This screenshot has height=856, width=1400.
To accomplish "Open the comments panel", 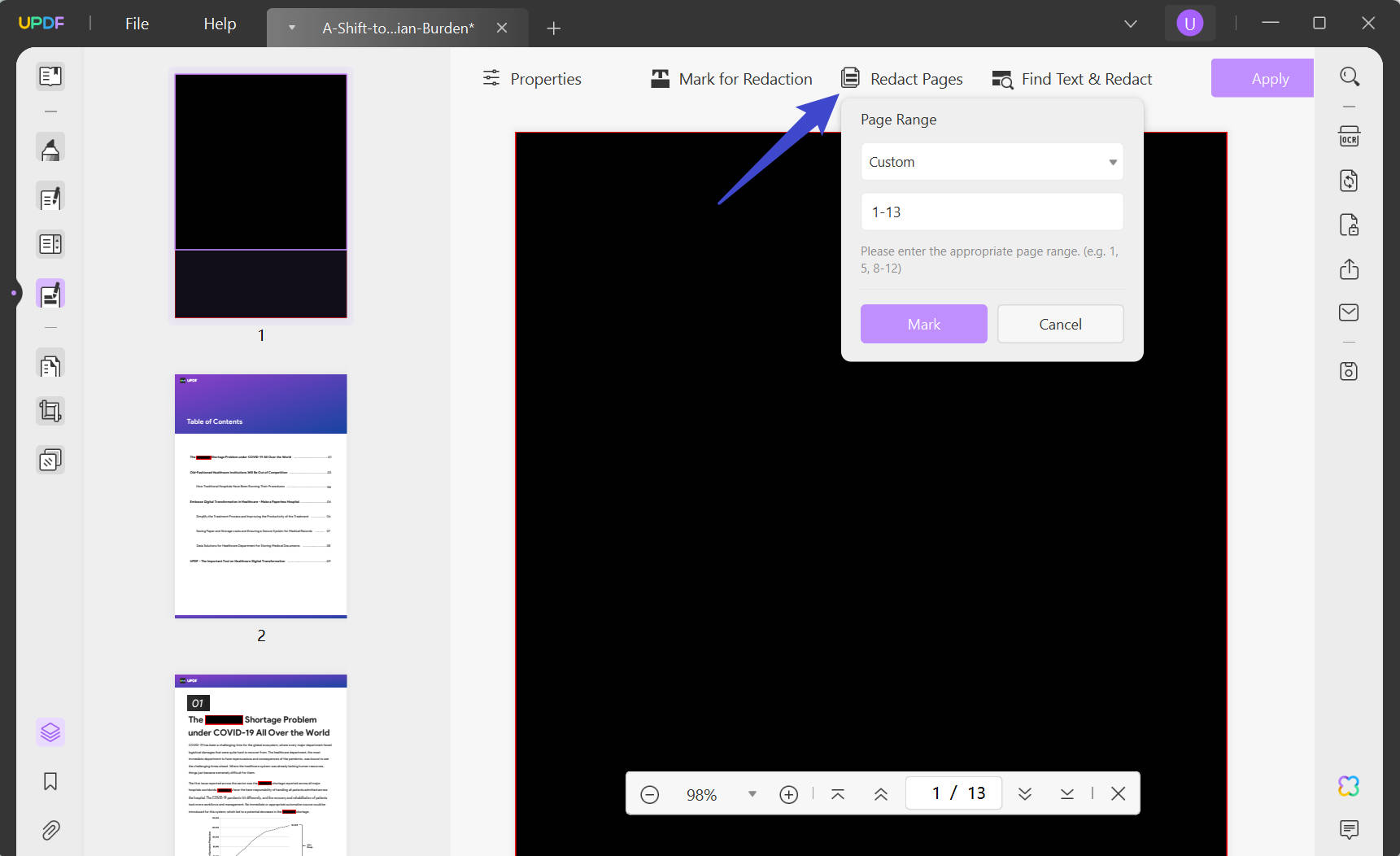I will (1349, 829).
